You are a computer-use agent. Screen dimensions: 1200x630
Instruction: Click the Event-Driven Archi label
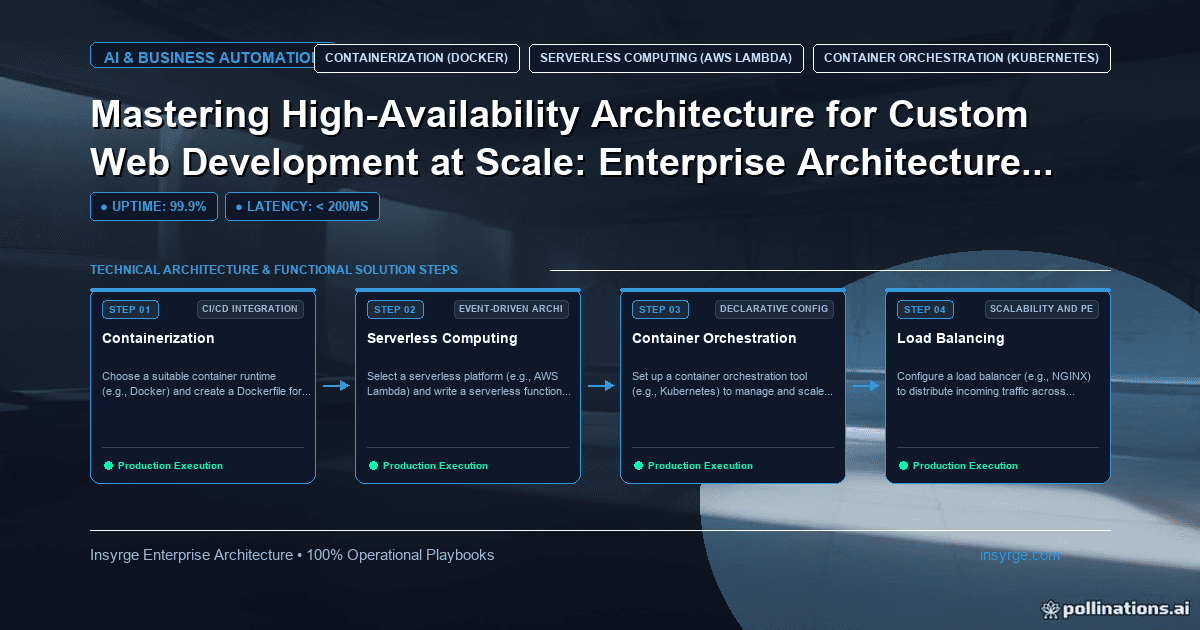point(511,309)
